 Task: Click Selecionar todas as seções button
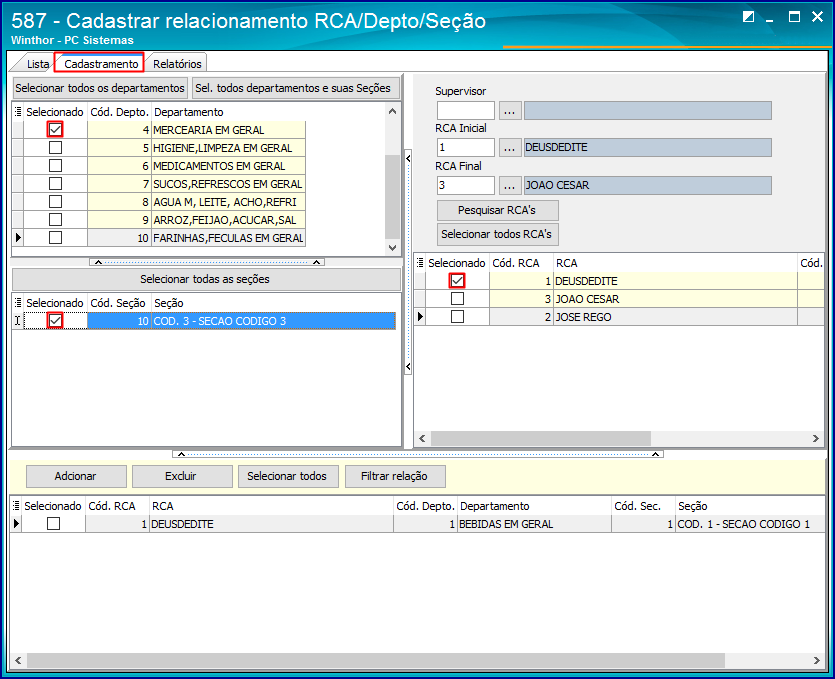(x=205, y=279)
